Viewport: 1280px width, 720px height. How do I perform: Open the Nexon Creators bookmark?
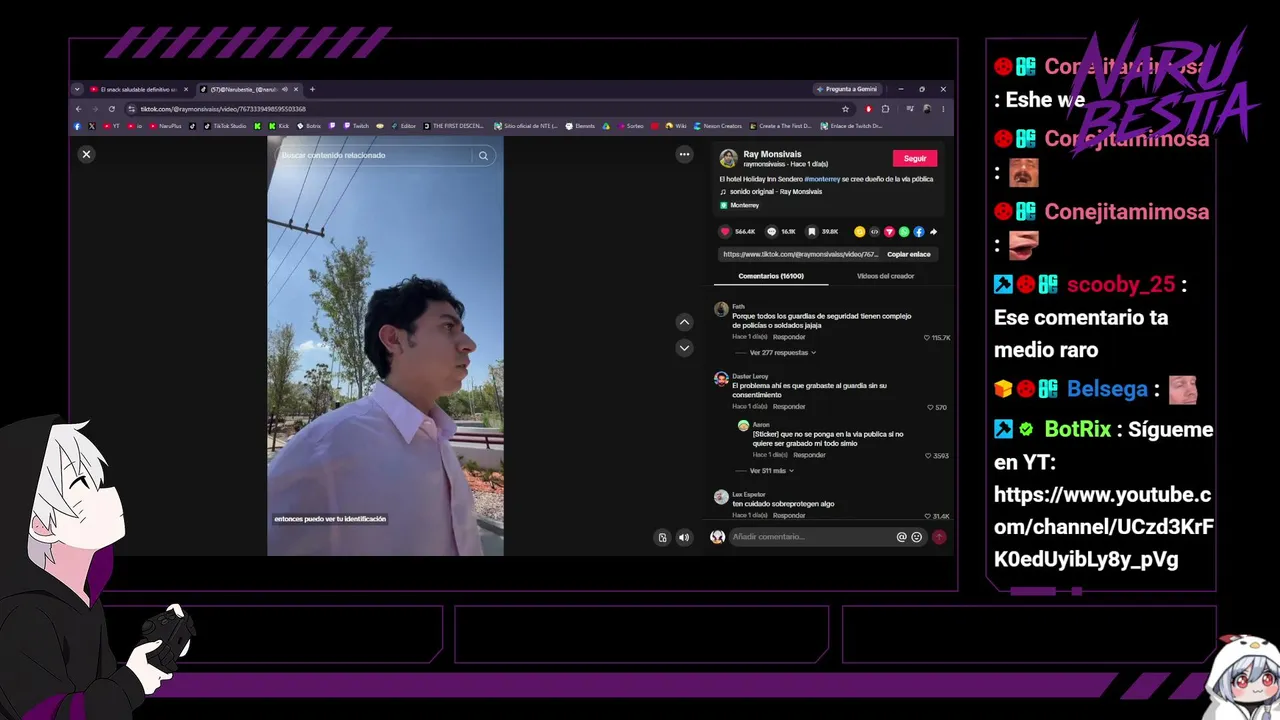(718, 126)
